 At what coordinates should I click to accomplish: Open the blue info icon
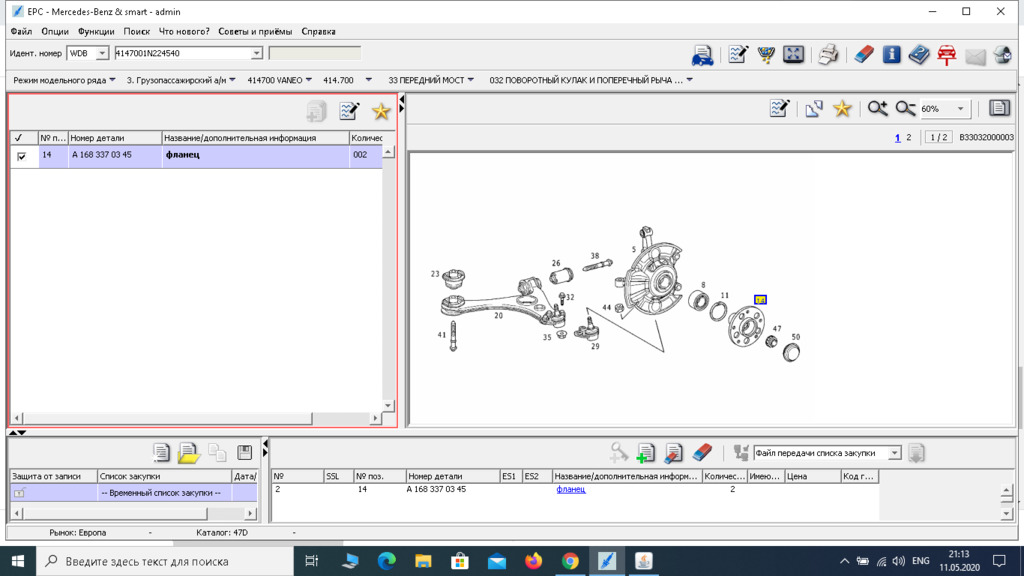click(x=891, y=55)
